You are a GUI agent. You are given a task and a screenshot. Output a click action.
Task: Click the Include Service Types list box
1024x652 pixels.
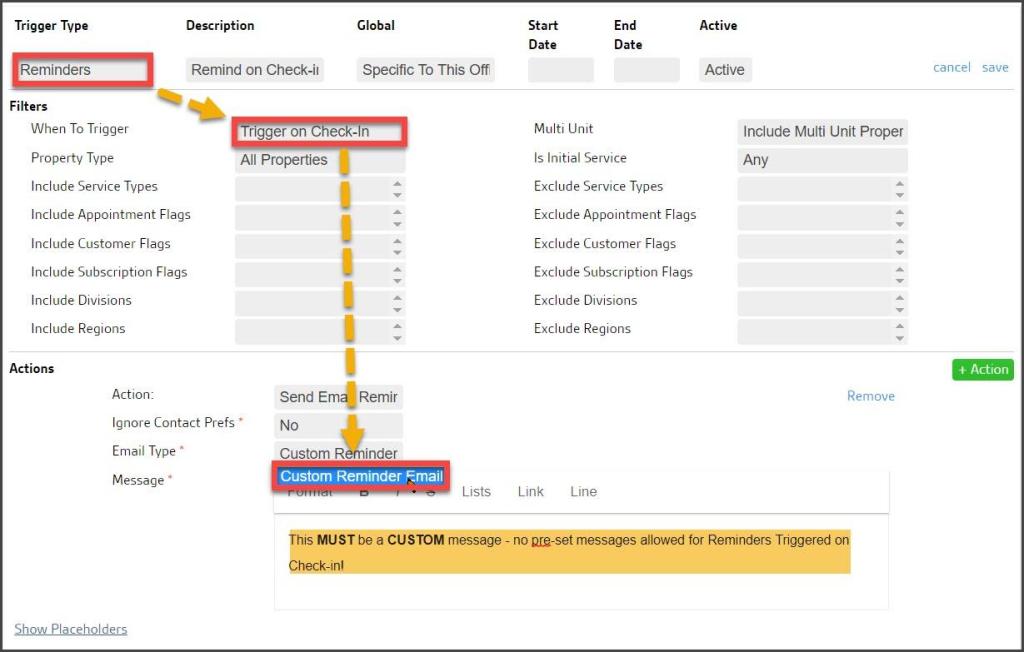312,189
